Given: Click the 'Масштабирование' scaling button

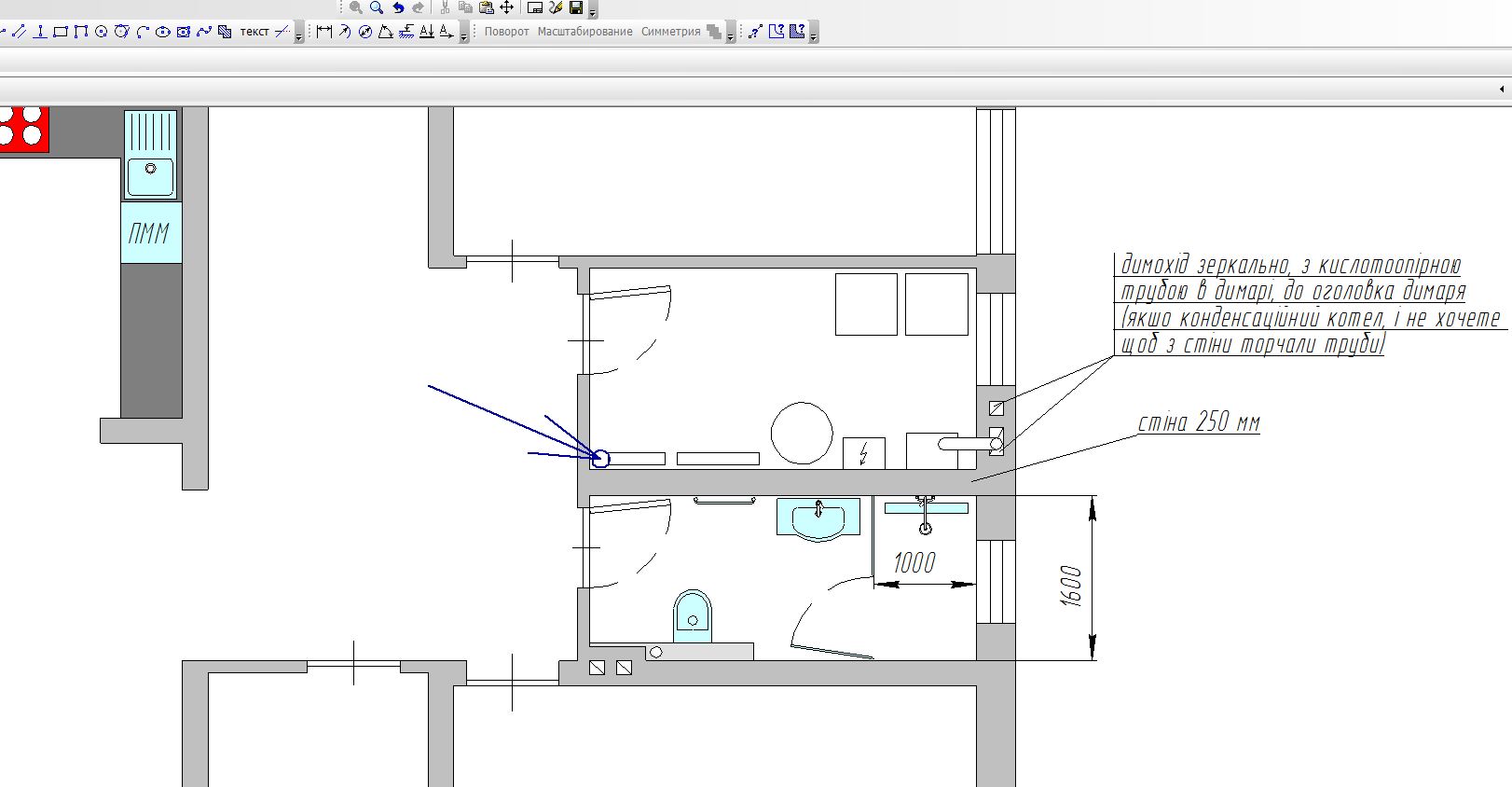Looking at the screenshot, I should tap(584, 32).
